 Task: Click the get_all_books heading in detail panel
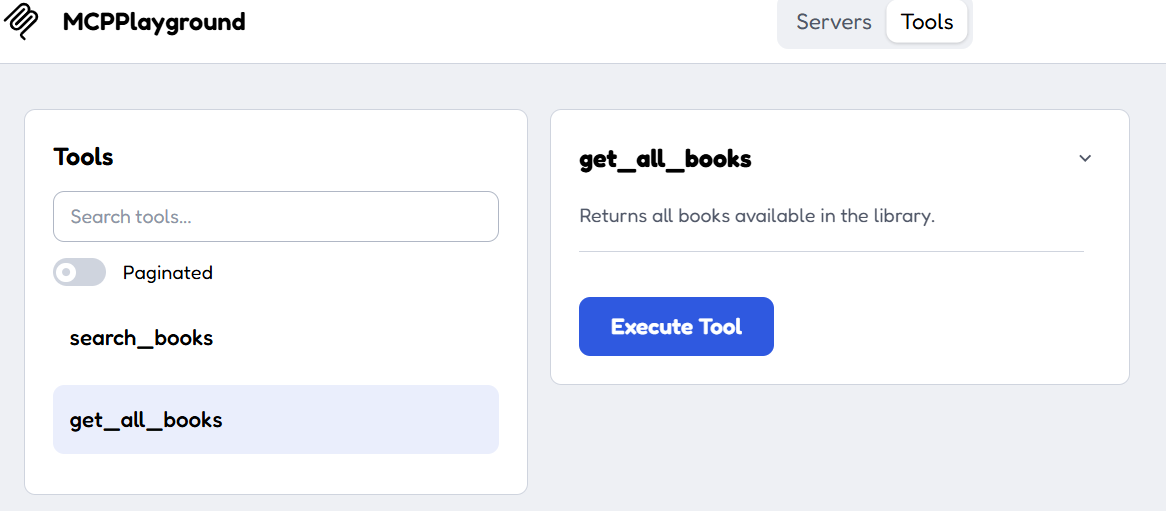point(666,159)
